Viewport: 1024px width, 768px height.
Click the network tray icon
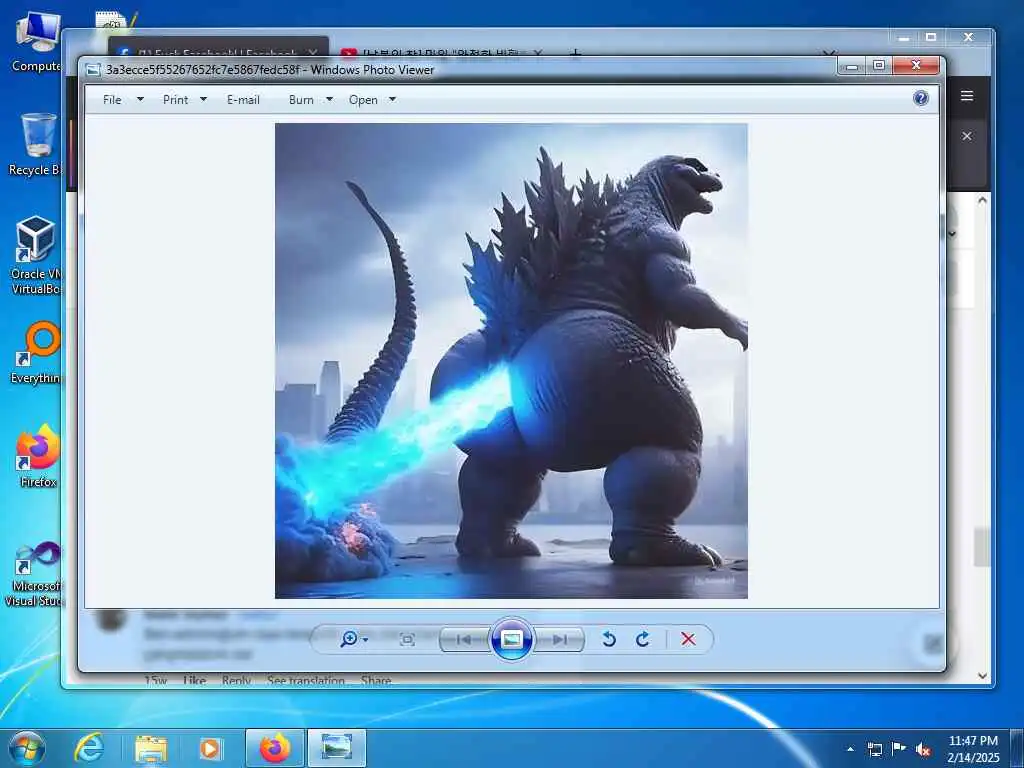[x=874, y=749]
